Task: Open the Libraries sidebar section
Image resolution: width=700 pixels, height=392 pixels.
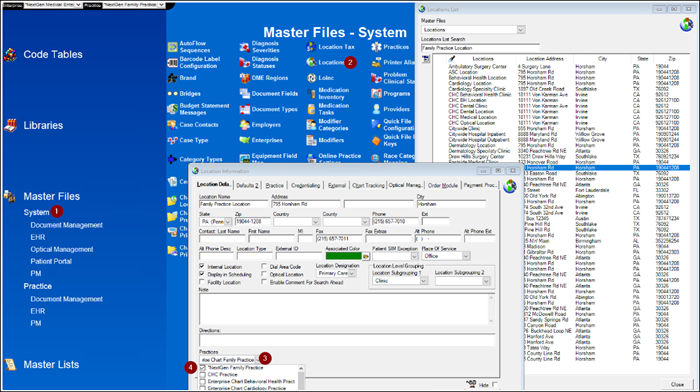Action: pos(43,125)
